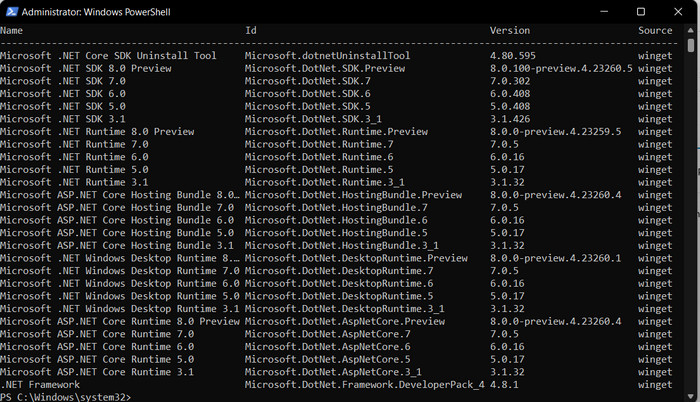This screenshot has width=700, height=402.
Task: Click 'Microsoft .NET Runtime 6.0' name
Action: tap(74, 157)
